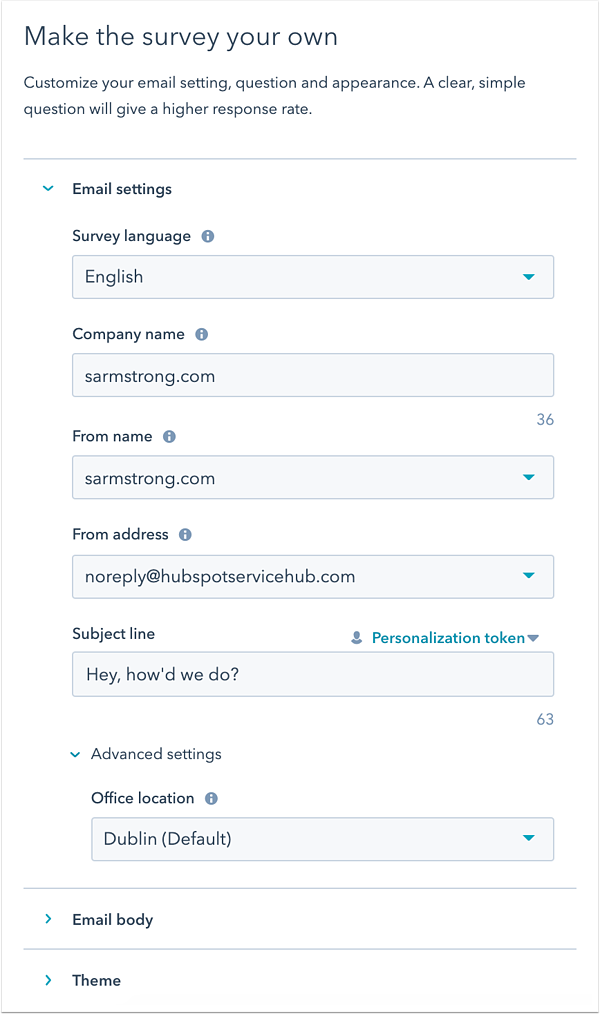Click the From address info icon

point(184,534)
